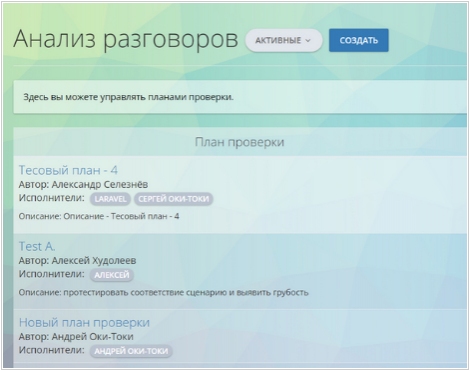Click the description of Тесовый план - 4
Viewport: 469px width, 370px height.
click(99, 216)
